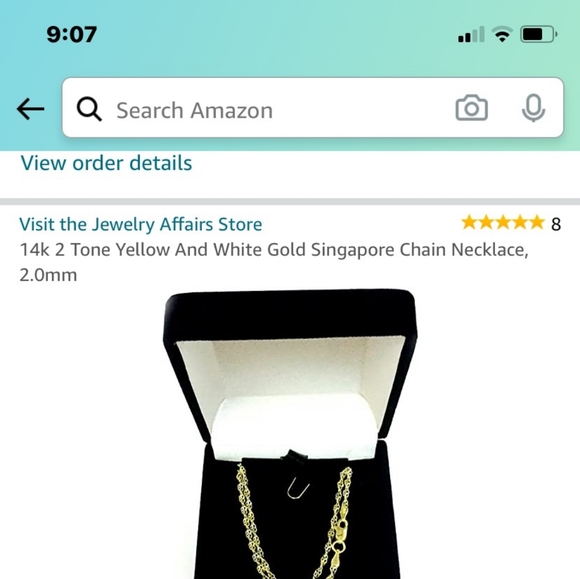This screenshot has height=579, width=580.
Task: Open the 8 reviews count
Action: [556, 224]
